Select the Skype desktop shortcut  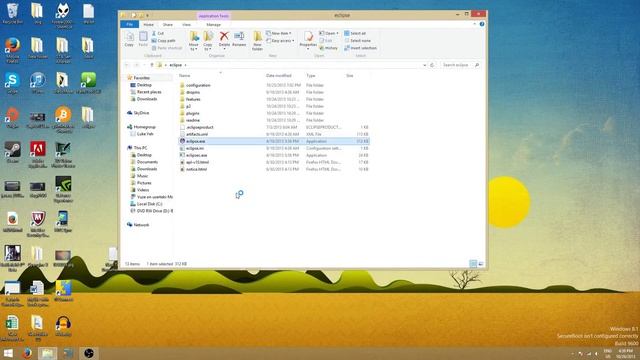point(12,83)
